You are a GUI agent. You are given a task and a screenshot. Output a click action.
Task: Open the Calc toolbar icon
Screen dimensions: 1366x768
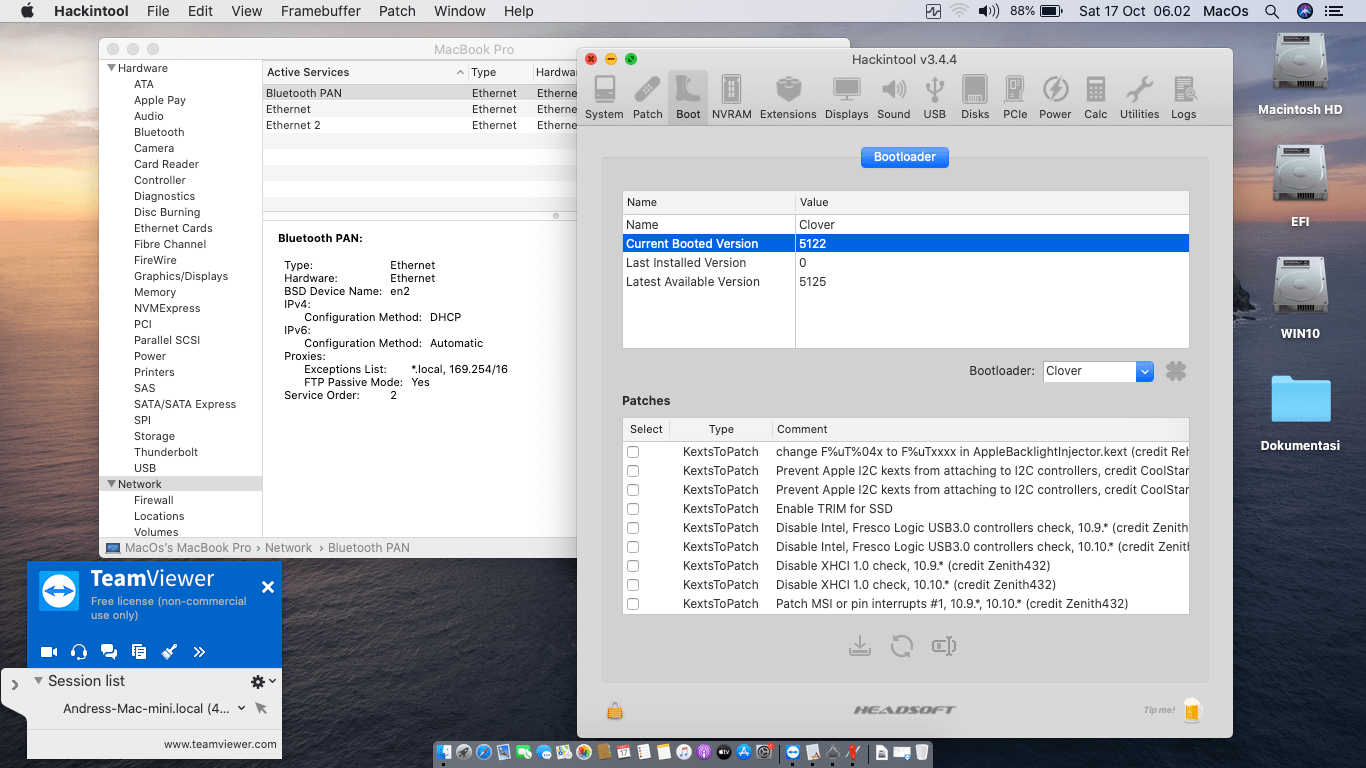pyautogui.click(x=1096, y=97)
